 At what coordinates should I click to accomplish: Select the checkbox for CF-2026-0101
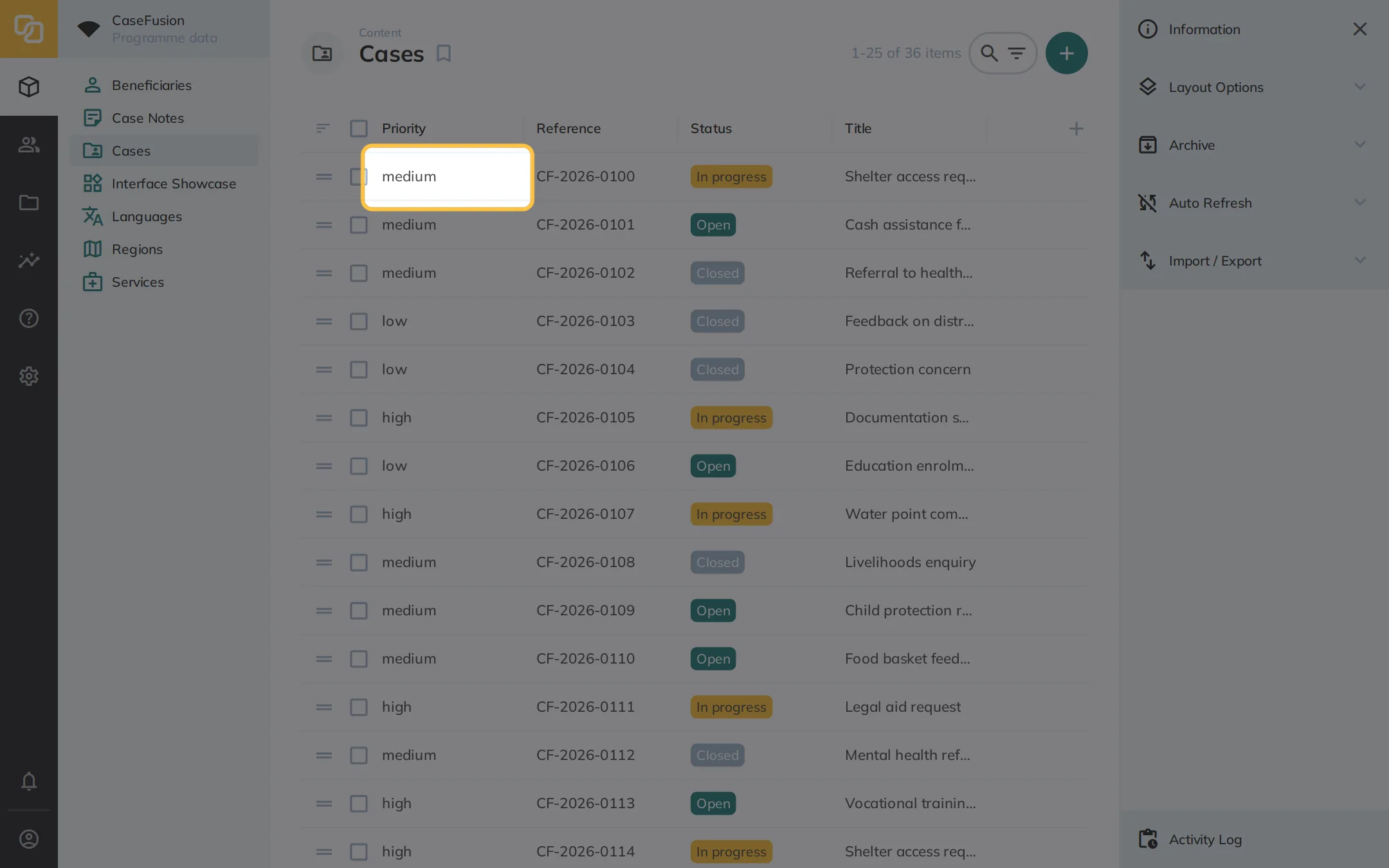point(359,225)
